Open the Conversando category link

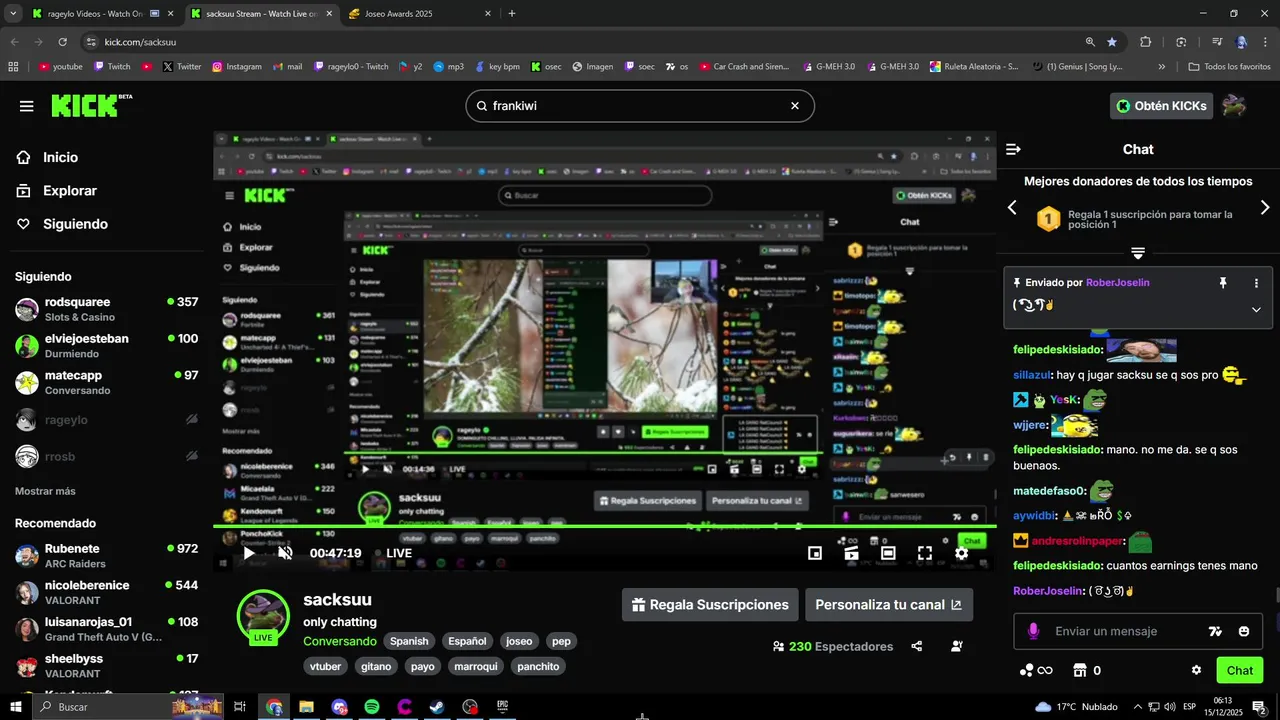point(340,641)
